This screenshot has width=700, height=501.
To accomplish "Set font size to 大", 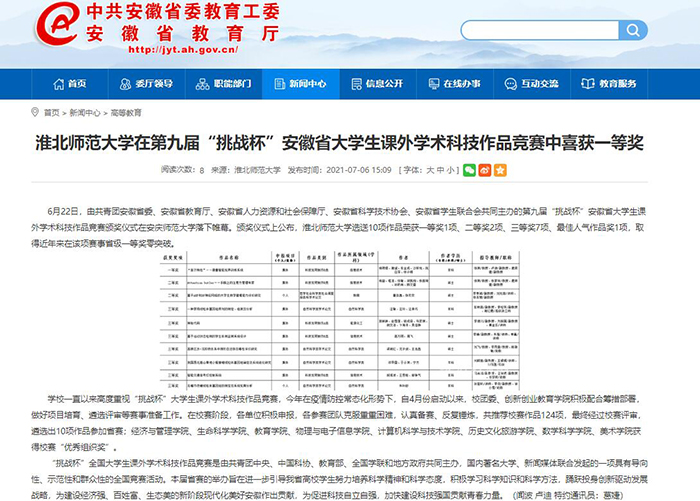I will pos(430,170).
